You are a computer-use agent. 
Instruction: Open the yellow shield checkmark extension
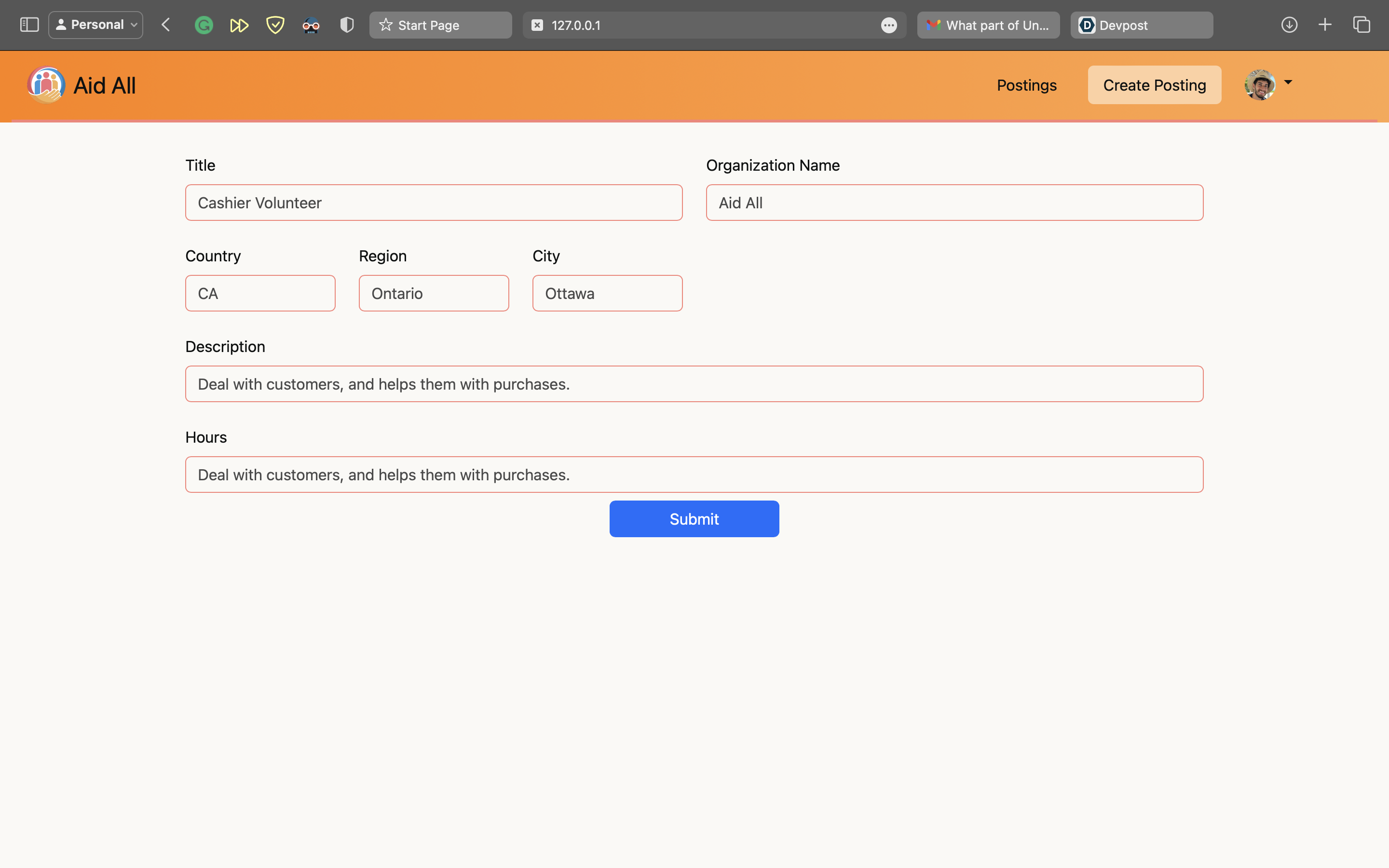pos(275,25)
